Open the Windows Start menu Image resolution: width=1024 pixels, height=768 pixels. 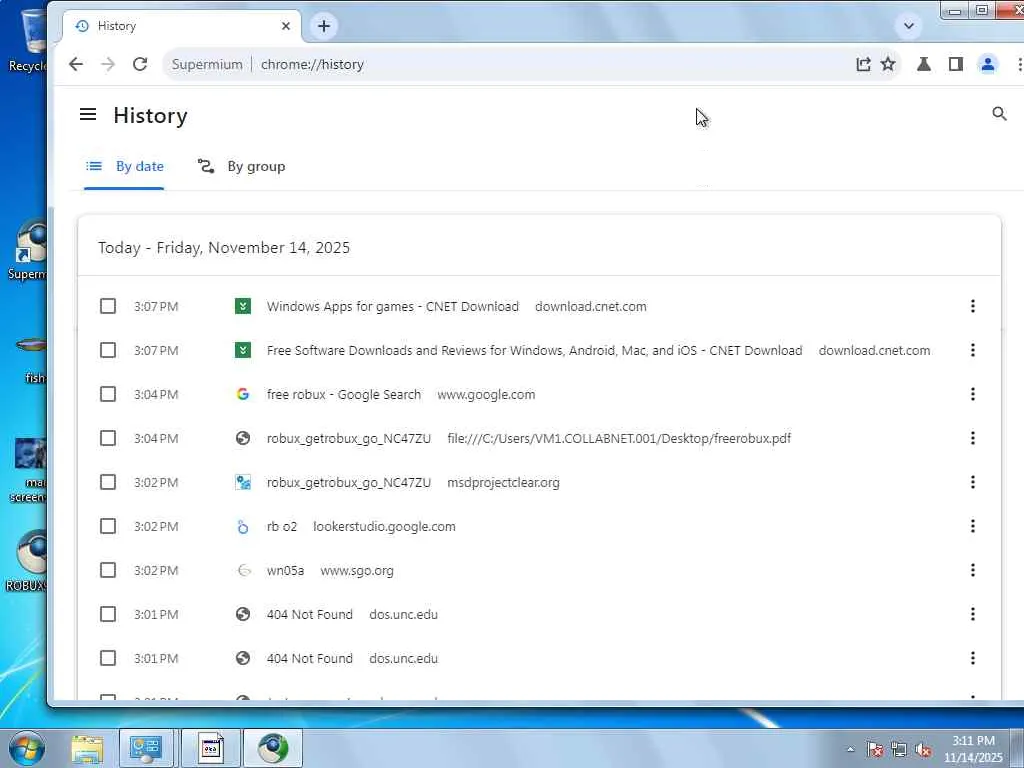click(26, 748)
